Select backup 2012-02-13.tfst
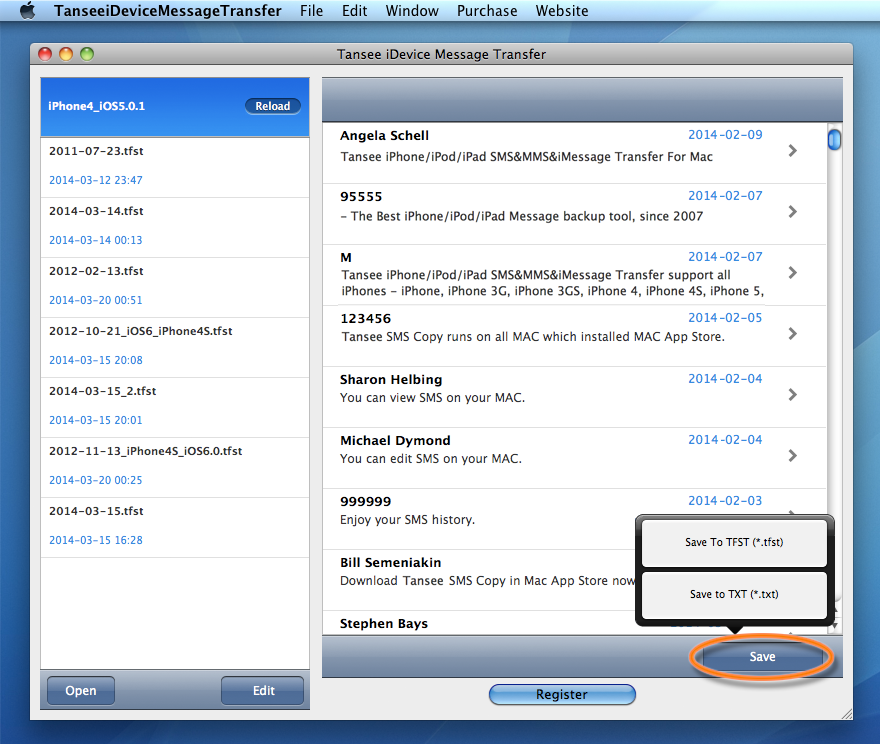The height and width of the screenshot is (744, 880). [175, 287]
